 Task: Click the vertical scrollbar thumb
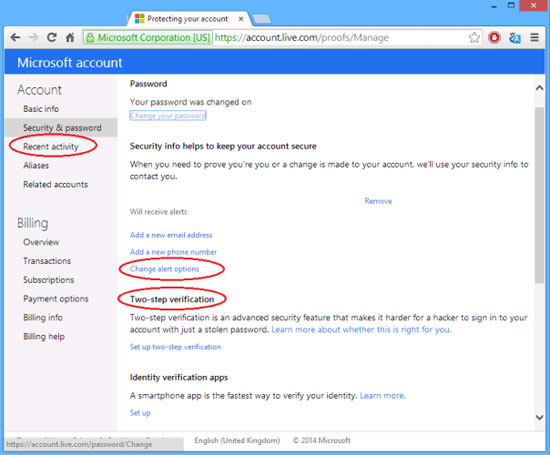click(x=539, y=195)
